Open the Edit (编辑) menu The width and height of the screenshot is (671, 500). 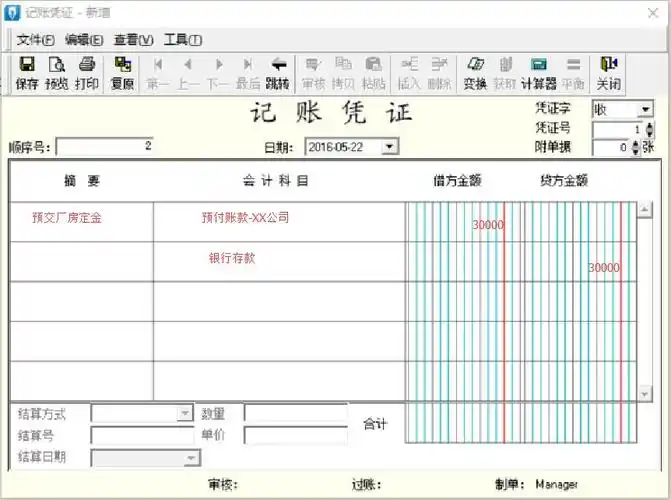84,40
